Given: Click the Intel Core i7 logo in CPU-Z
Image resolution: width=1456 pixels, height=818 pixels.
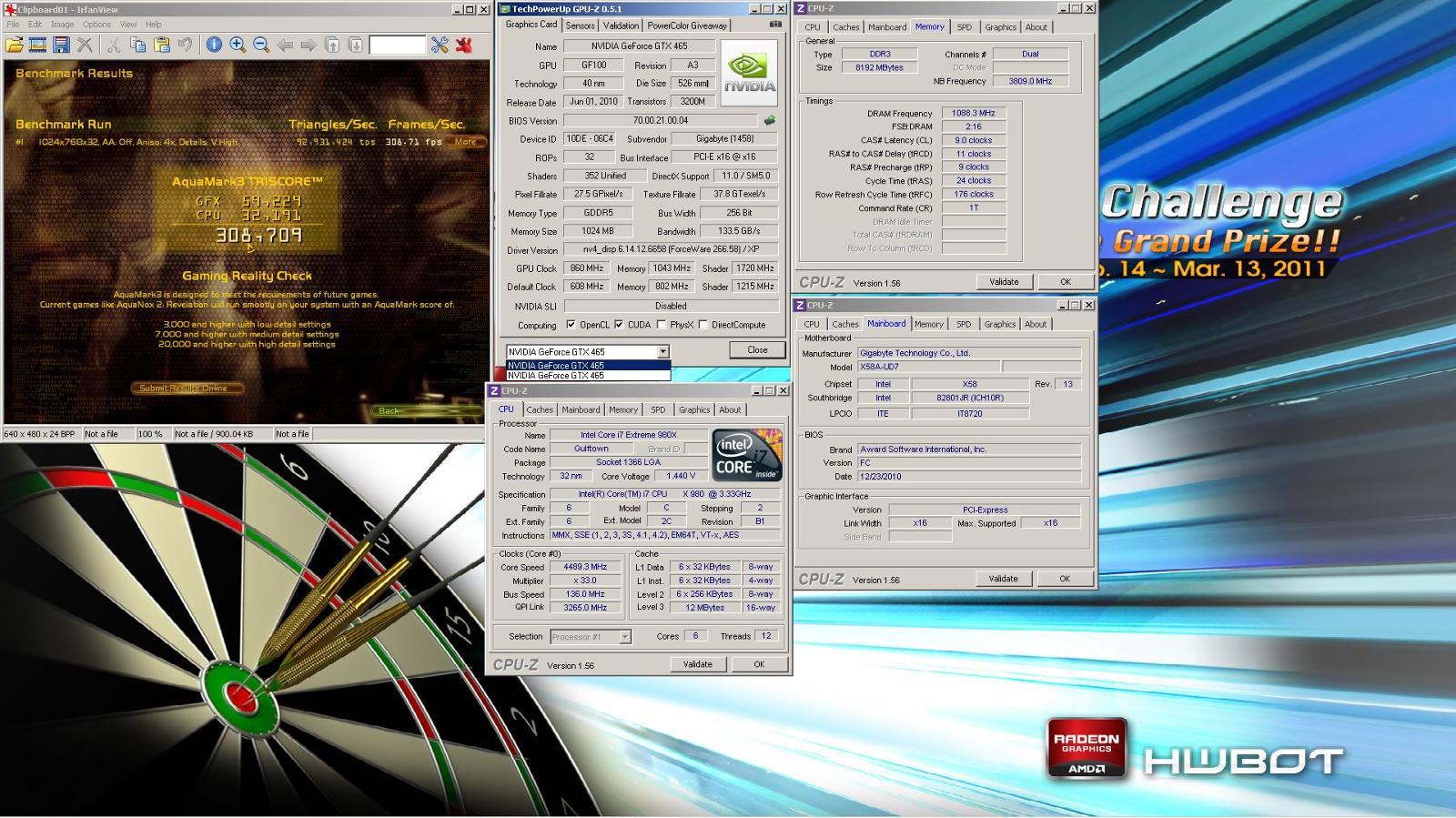Looking at the screenshot, I should pos(747,455).
